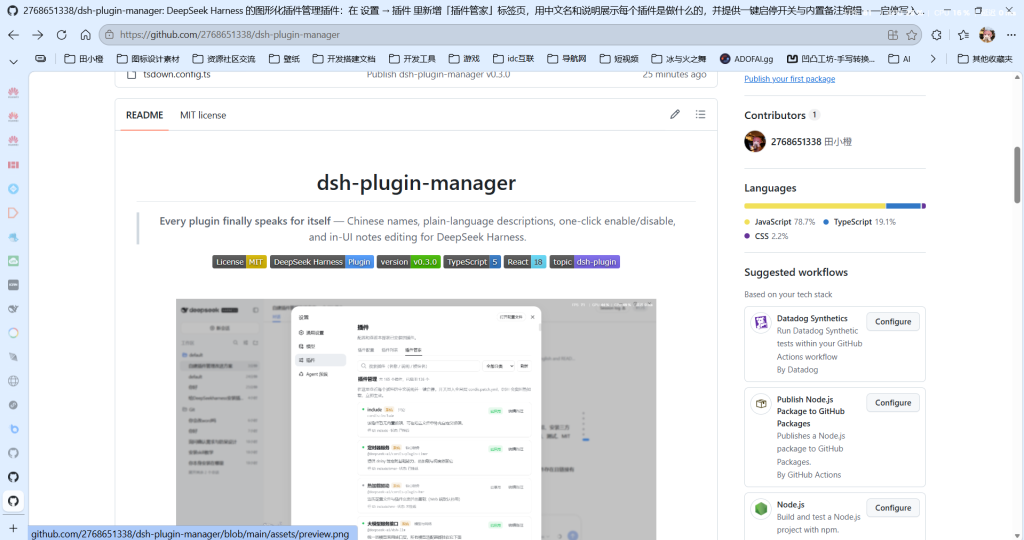Image resolution: width=1024 pixels, height=540 pixels.
Task: Open the 图标设计素材 bookmark folder
Action: pos(148,59)
